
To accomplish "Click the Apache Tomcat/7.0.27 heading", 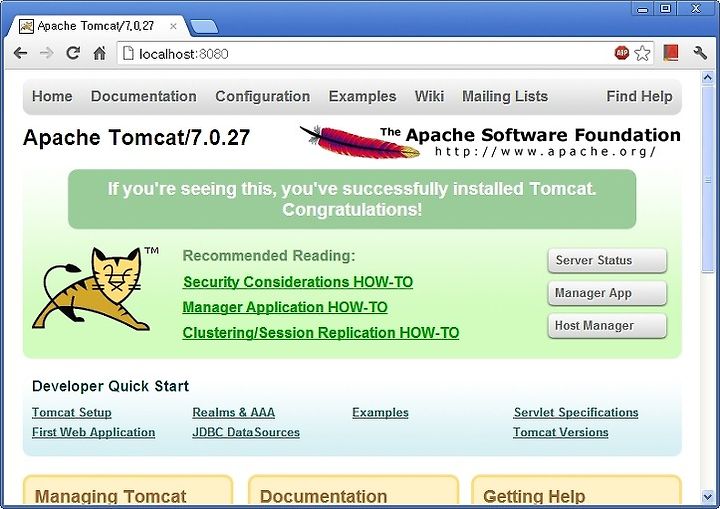I will [136, 137].
